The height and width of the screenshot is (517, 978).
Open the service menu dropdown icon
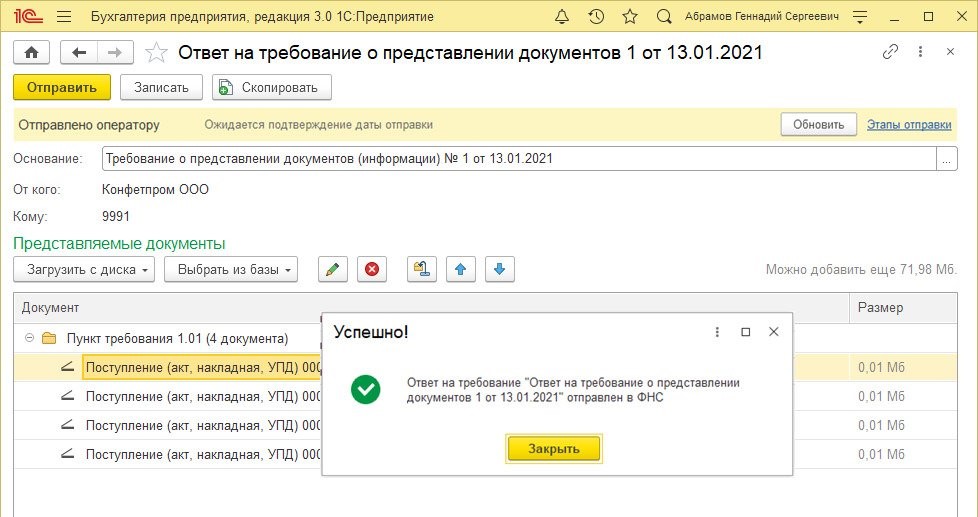coord(860,17)
